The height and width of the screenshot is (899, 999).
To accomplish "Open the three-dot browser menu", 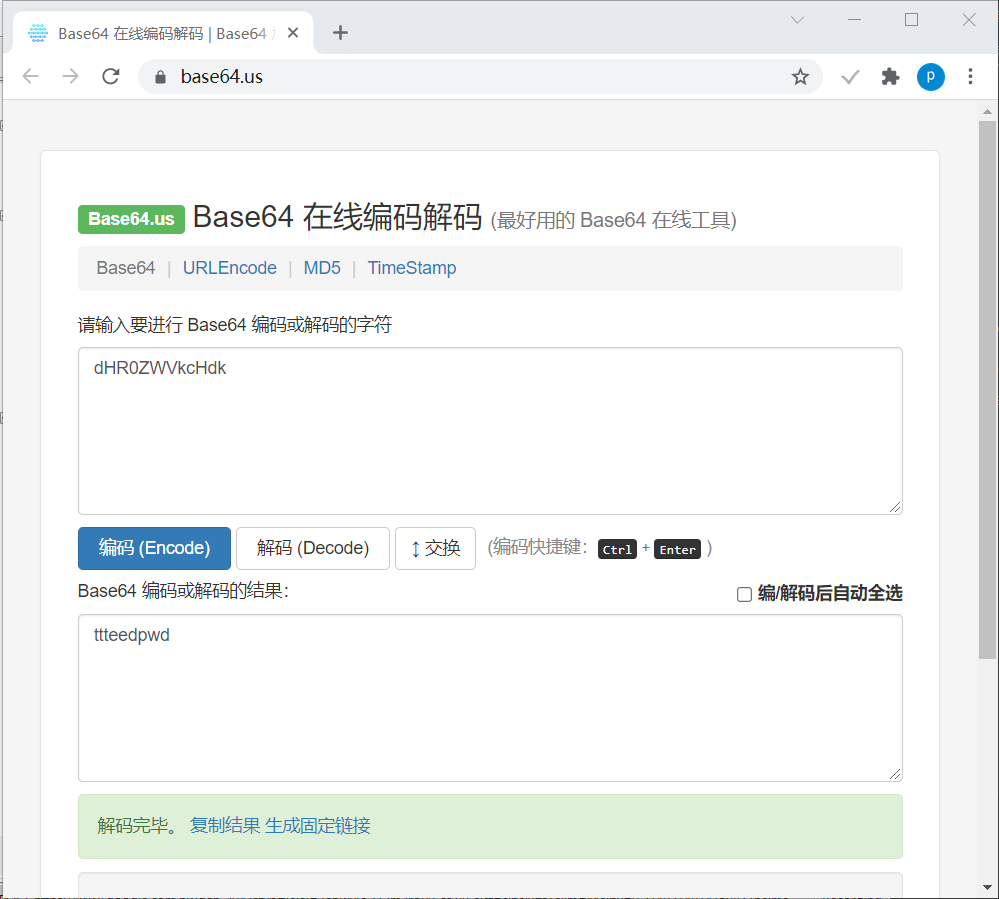I will tap(971, 76).
